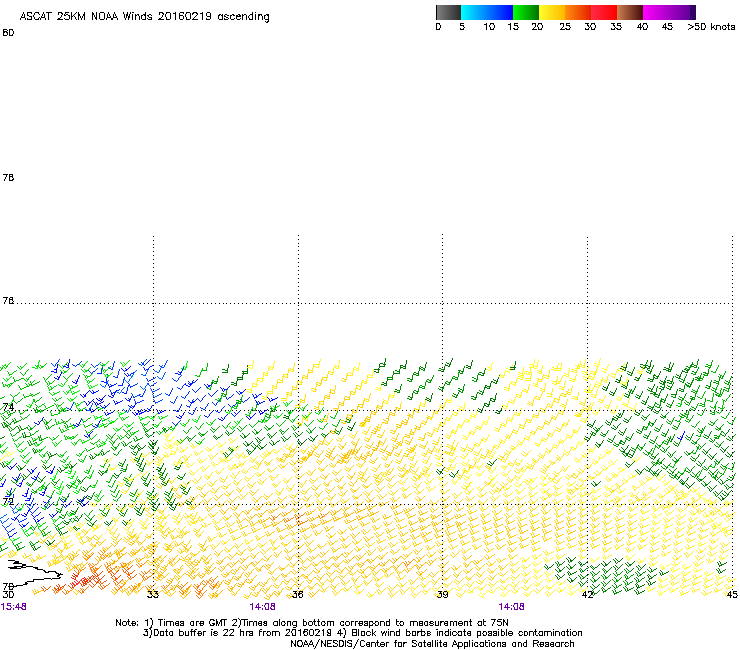Click the brown 35-40 knot legend segment

pyautogui.click(x=630, y=12)
